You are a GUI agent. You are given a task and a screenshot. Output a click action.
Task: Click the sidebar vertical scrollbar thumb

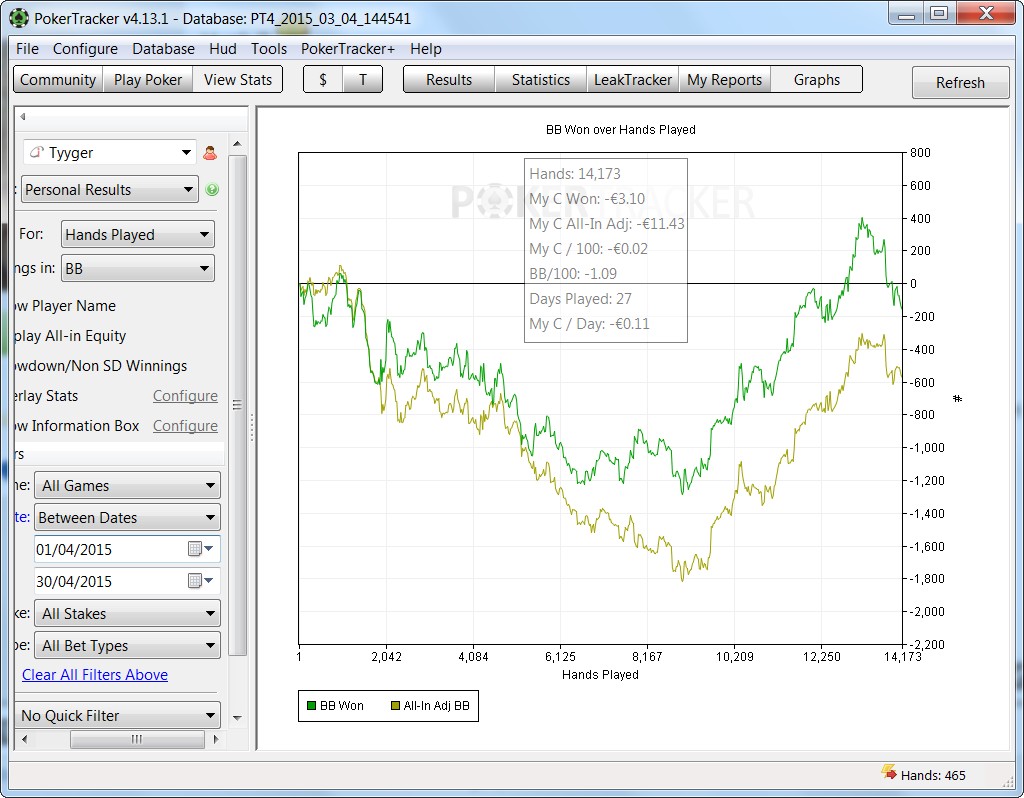238,405
